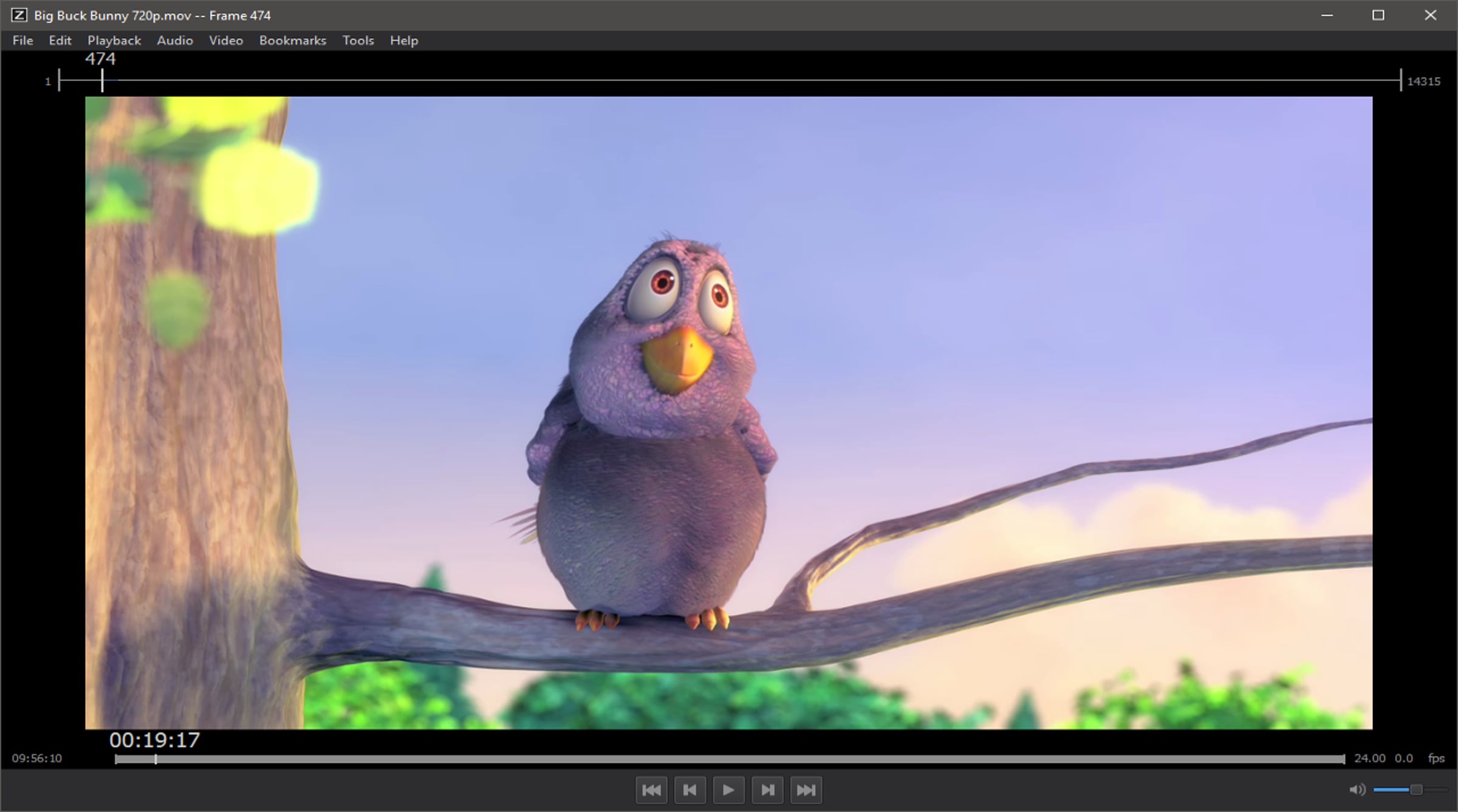Open the Edit menu
The height and width of the screenshot is (812, 1458).
coord(60,40)
